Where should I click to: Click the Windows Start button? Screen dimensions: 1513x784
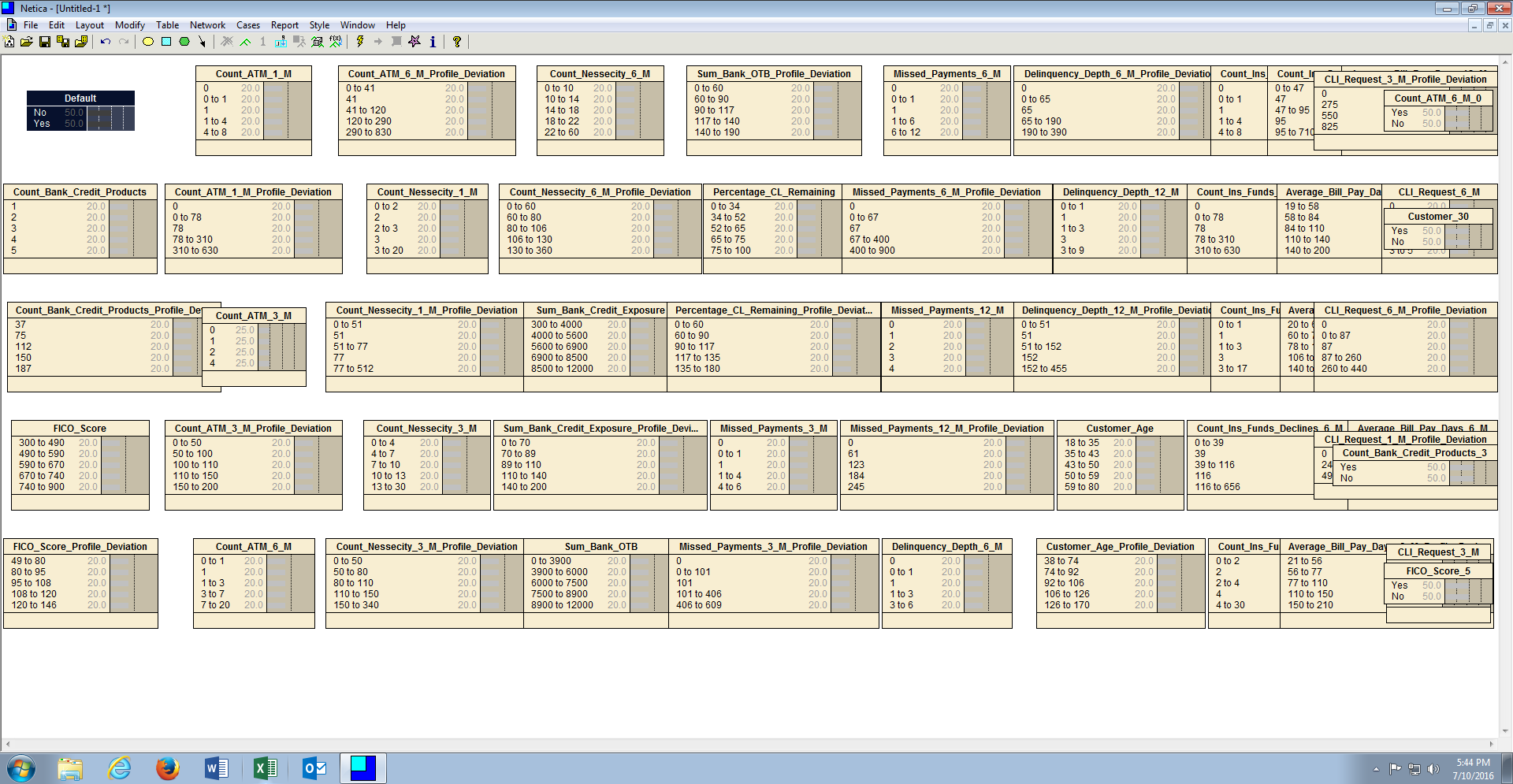coord(20,768)
